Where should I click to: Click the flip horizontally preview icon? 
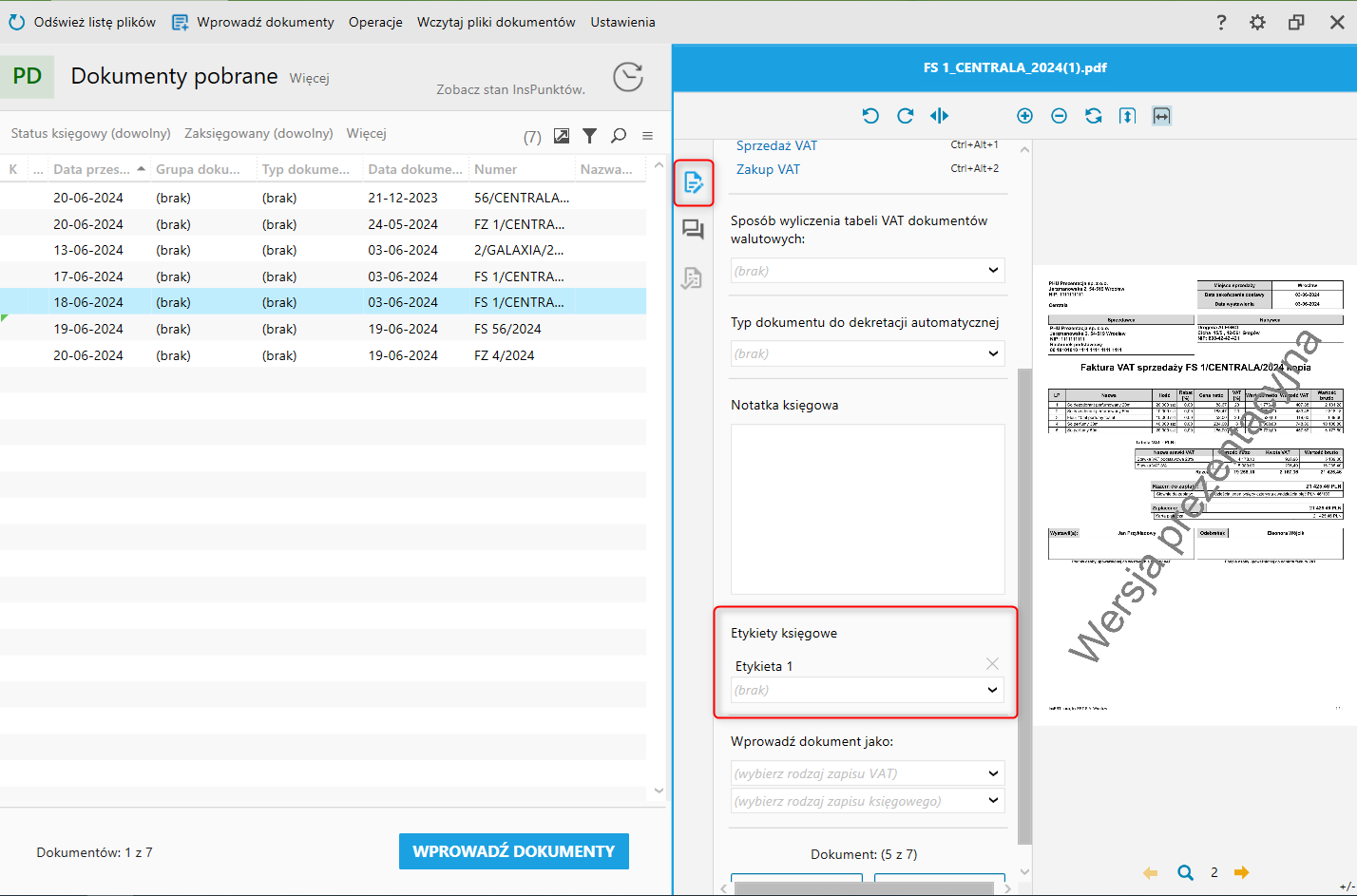tap(940, 116)
